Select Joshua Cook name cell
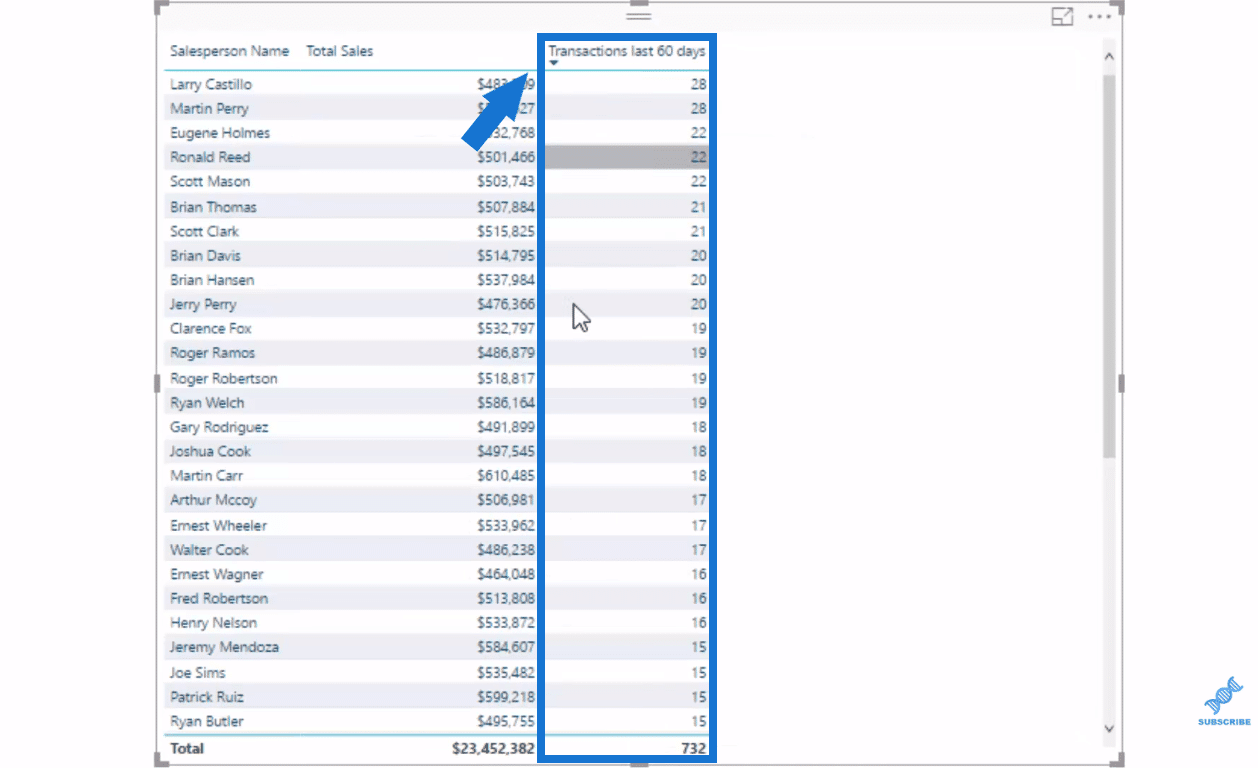1258x768 pixels. tap(210, 451)
